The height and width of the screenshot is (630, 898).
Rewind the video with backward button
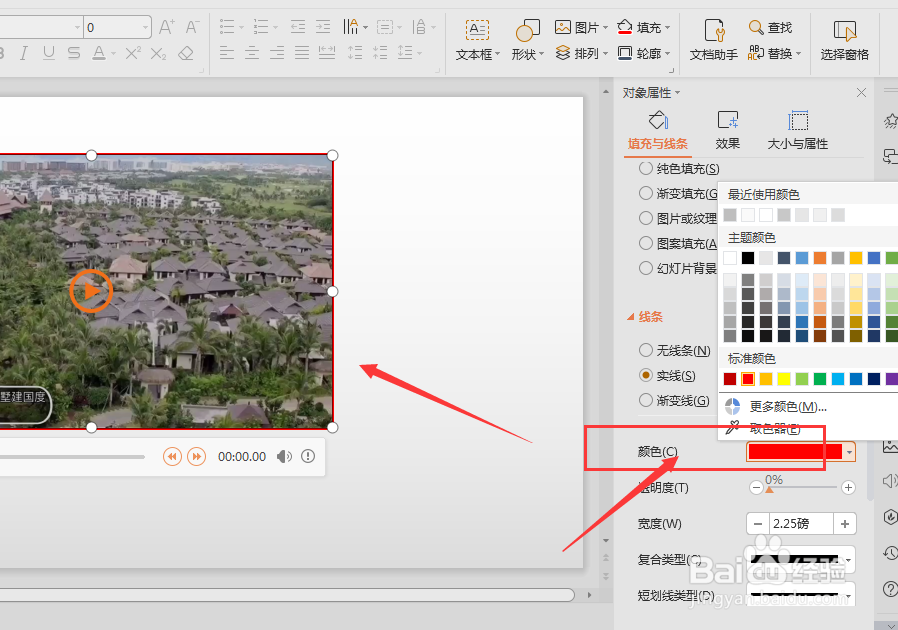coord(172,456)
